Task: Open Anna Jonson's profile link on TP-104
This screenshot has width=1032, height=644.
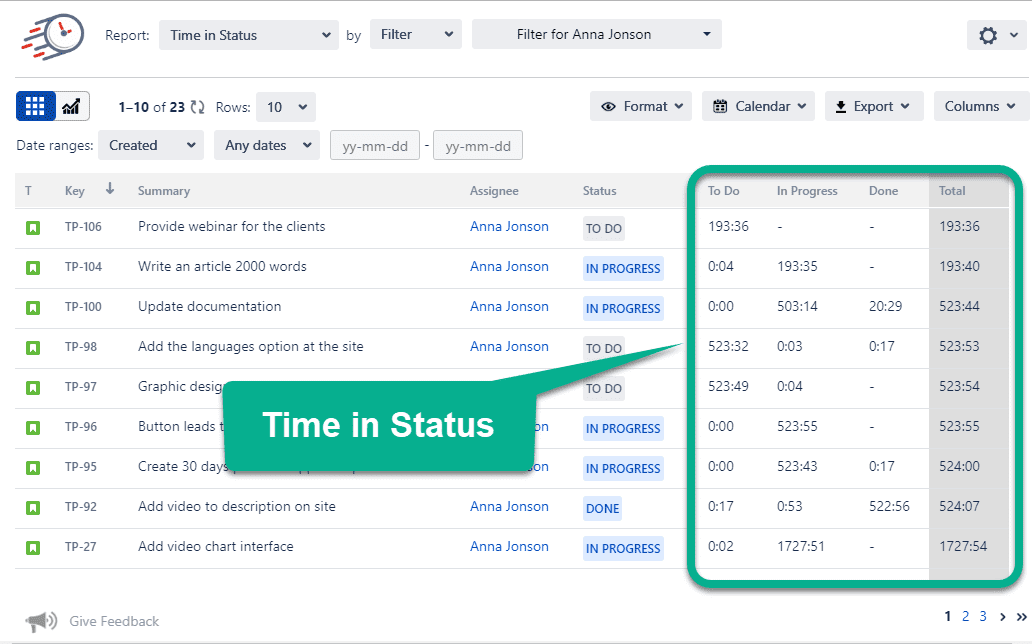Action: [x=509, y=266]
